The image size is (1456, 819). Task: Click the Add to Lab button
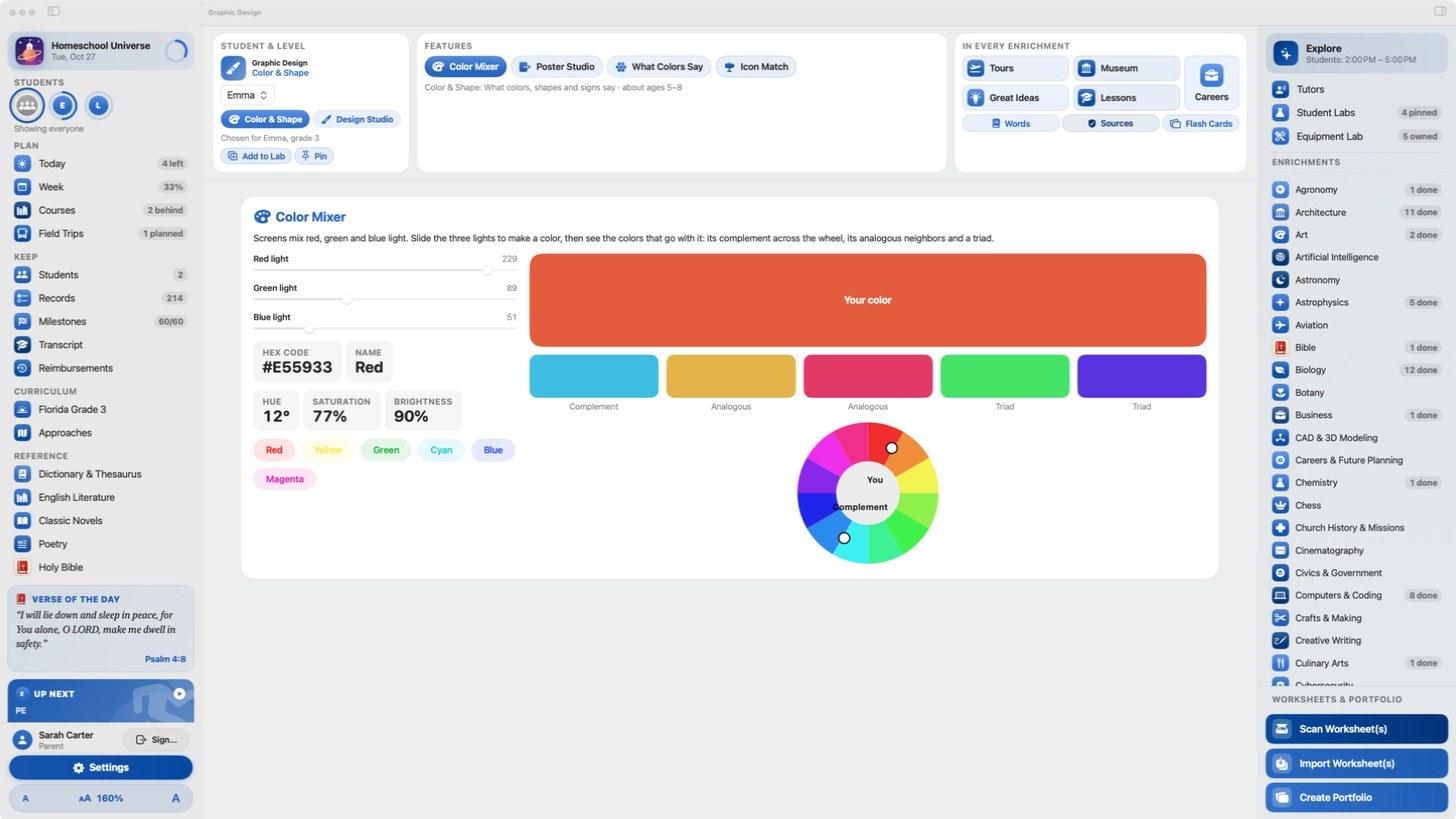256,156
